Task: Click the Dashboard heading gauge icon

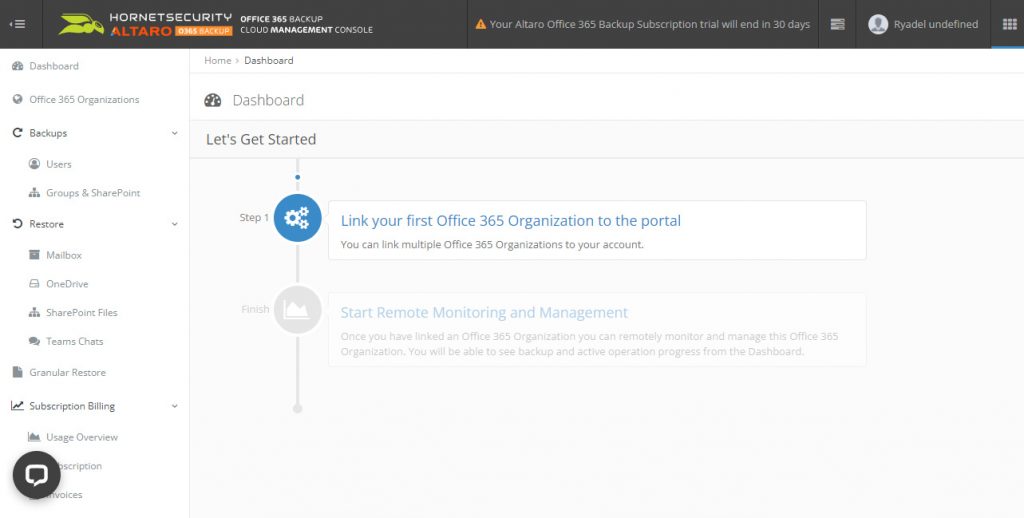Action: [213, 100]
